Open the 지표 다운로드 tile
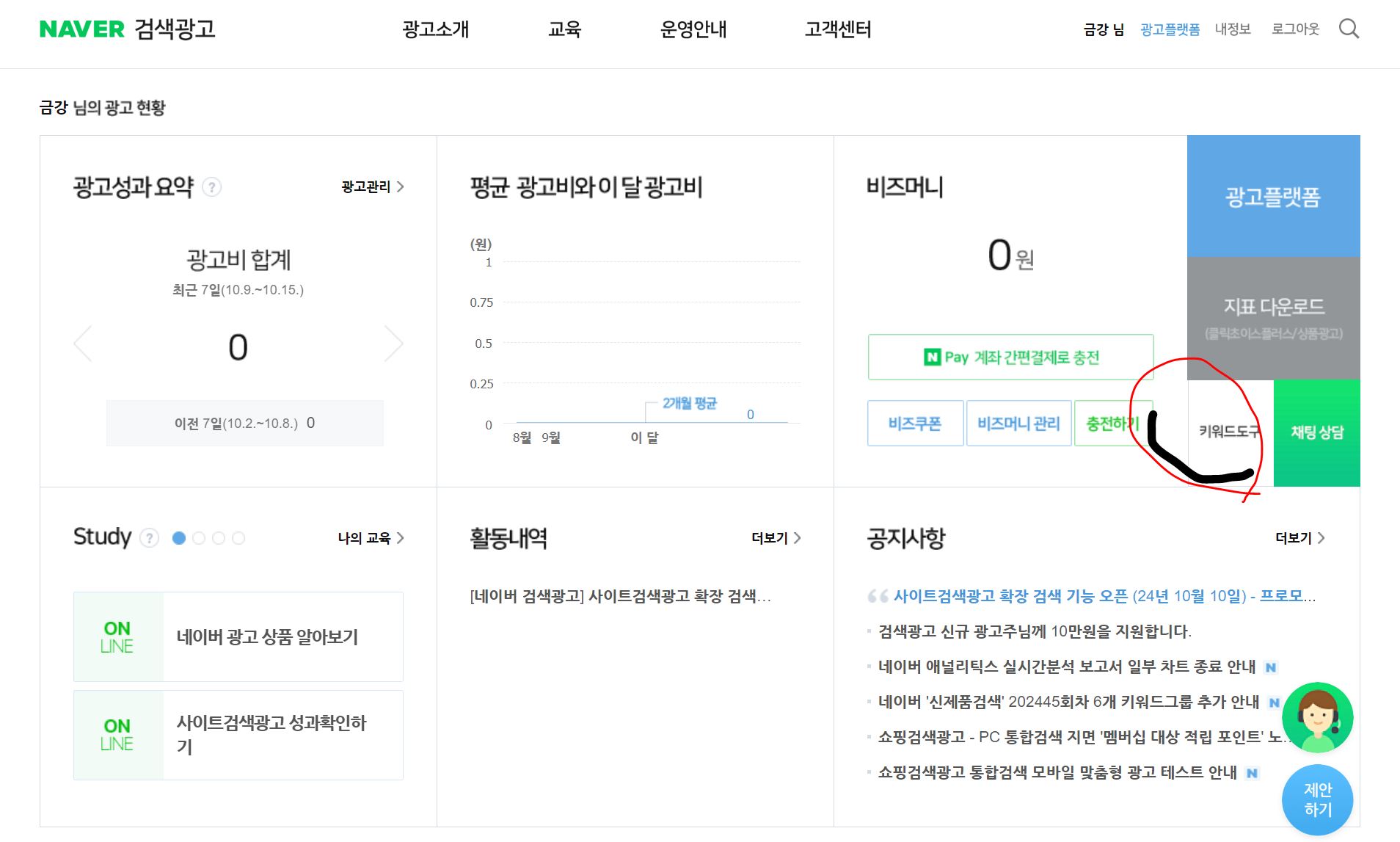The height and width of the screenshot is (842, 1400). click(x=1273, y=318)
